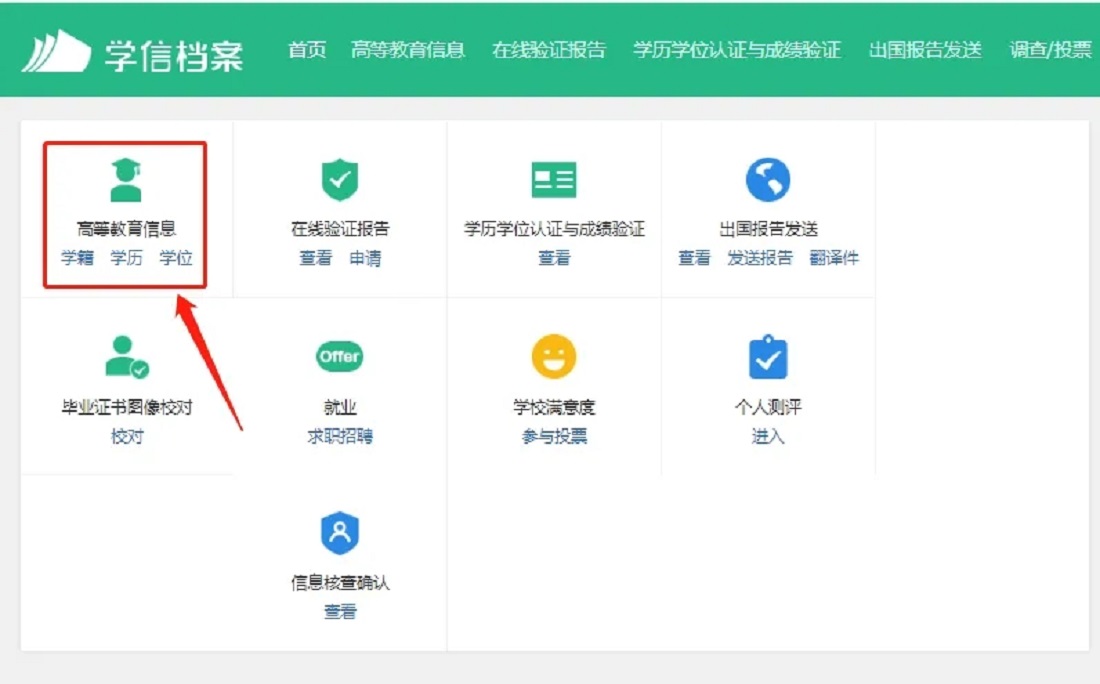Click the 个人测评 checklist icon
The width and height of the screenshot is (1100, 684).
tap(767, 356)
